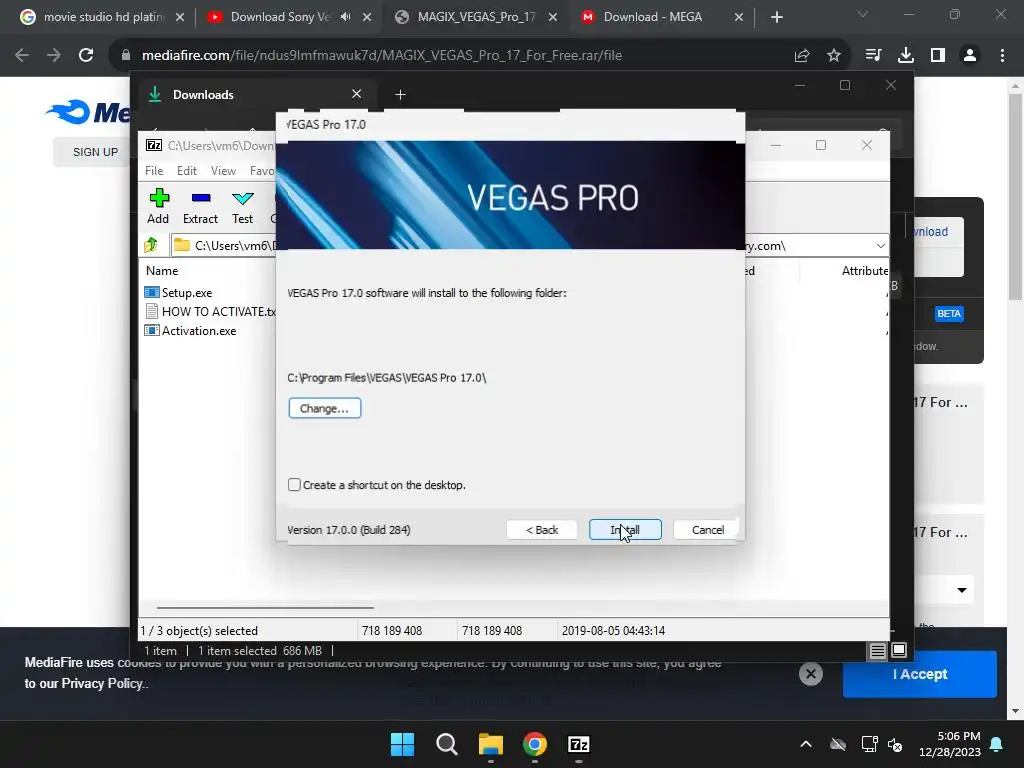The image size is (1024, 768).
Task: Open the 7-Zip Edit menu
Action: tap(187, 170)
